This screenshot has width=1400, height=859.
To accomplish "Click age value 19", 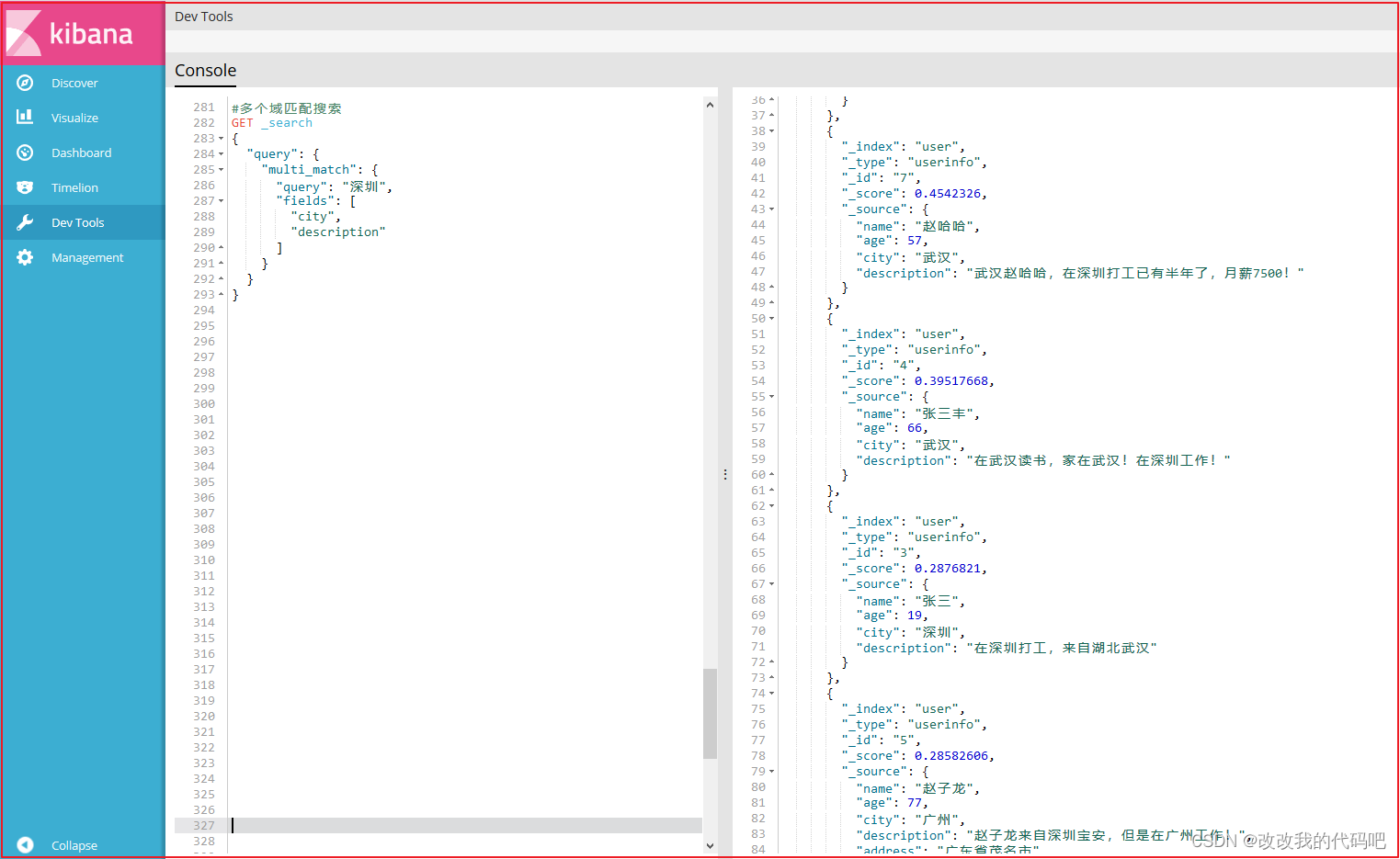I will (x=915, y=616).
